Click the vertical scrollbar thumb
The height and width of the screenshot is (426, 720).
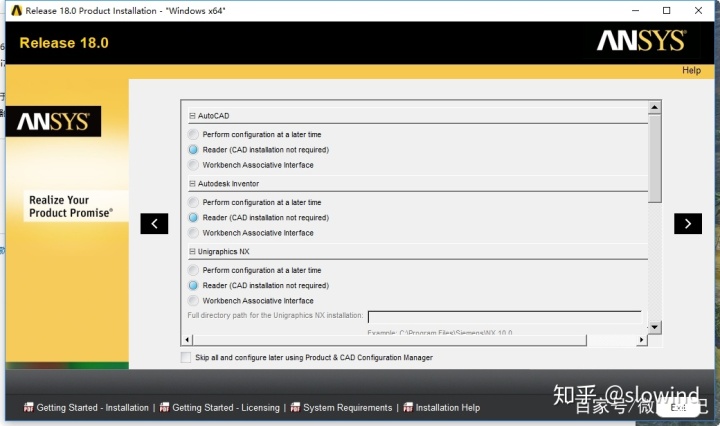pos(654,158)
